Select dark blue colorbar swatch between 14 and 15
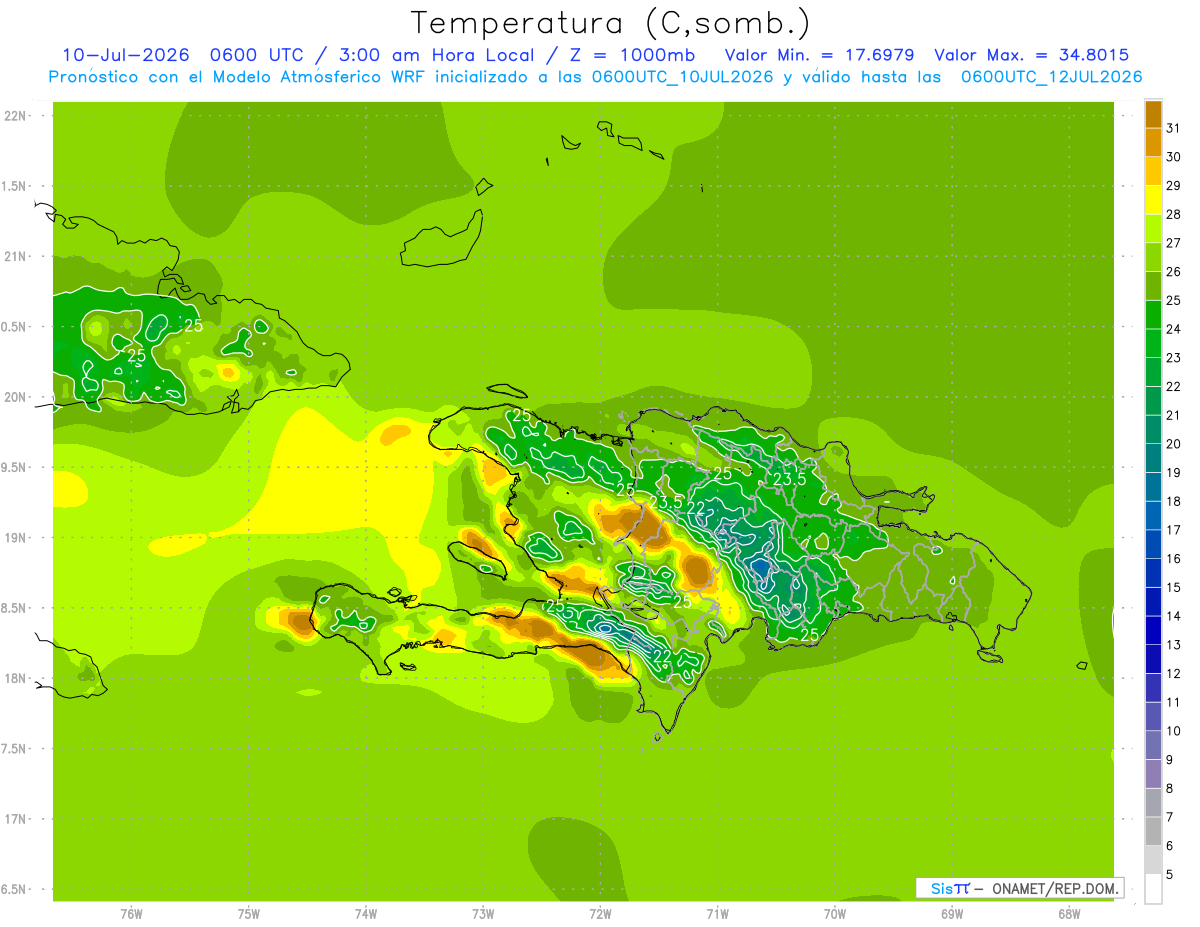 point(1153,602)
